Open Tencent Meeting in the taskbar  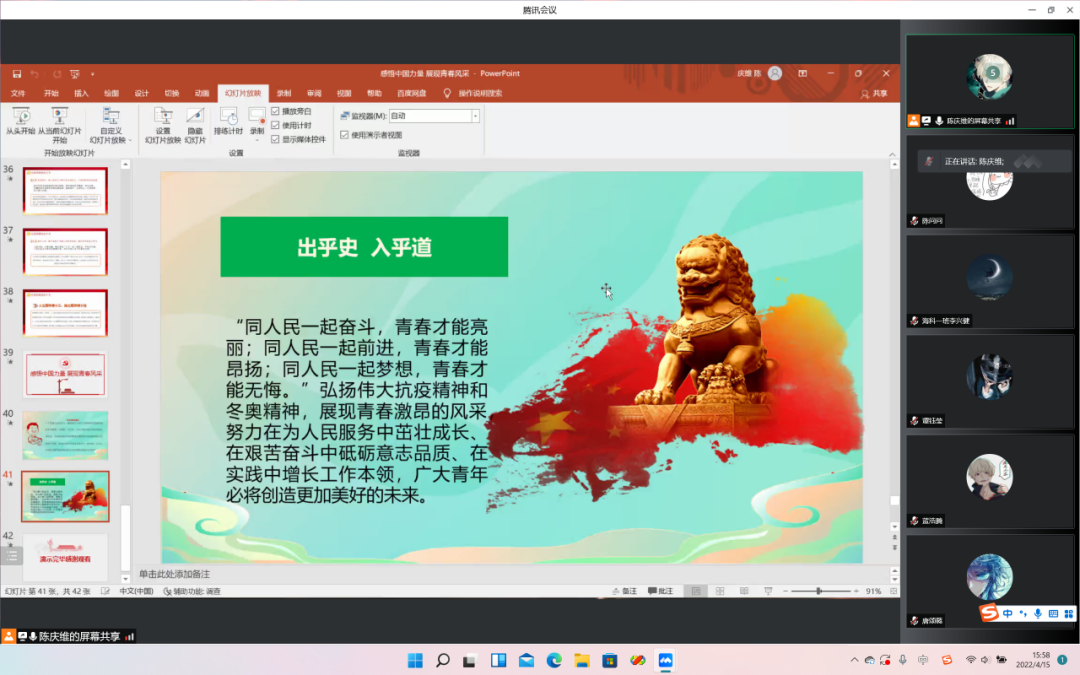(x=665, y=660)
